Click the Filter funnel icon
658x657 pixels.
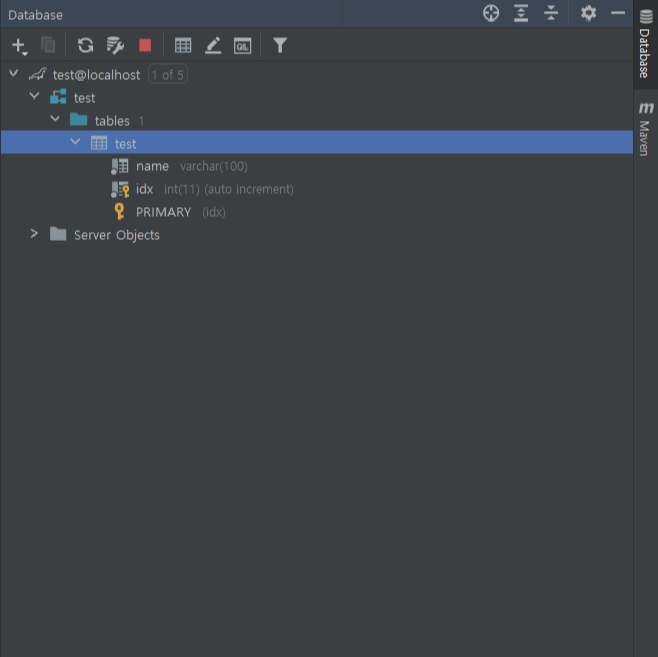tap(280, 45)
